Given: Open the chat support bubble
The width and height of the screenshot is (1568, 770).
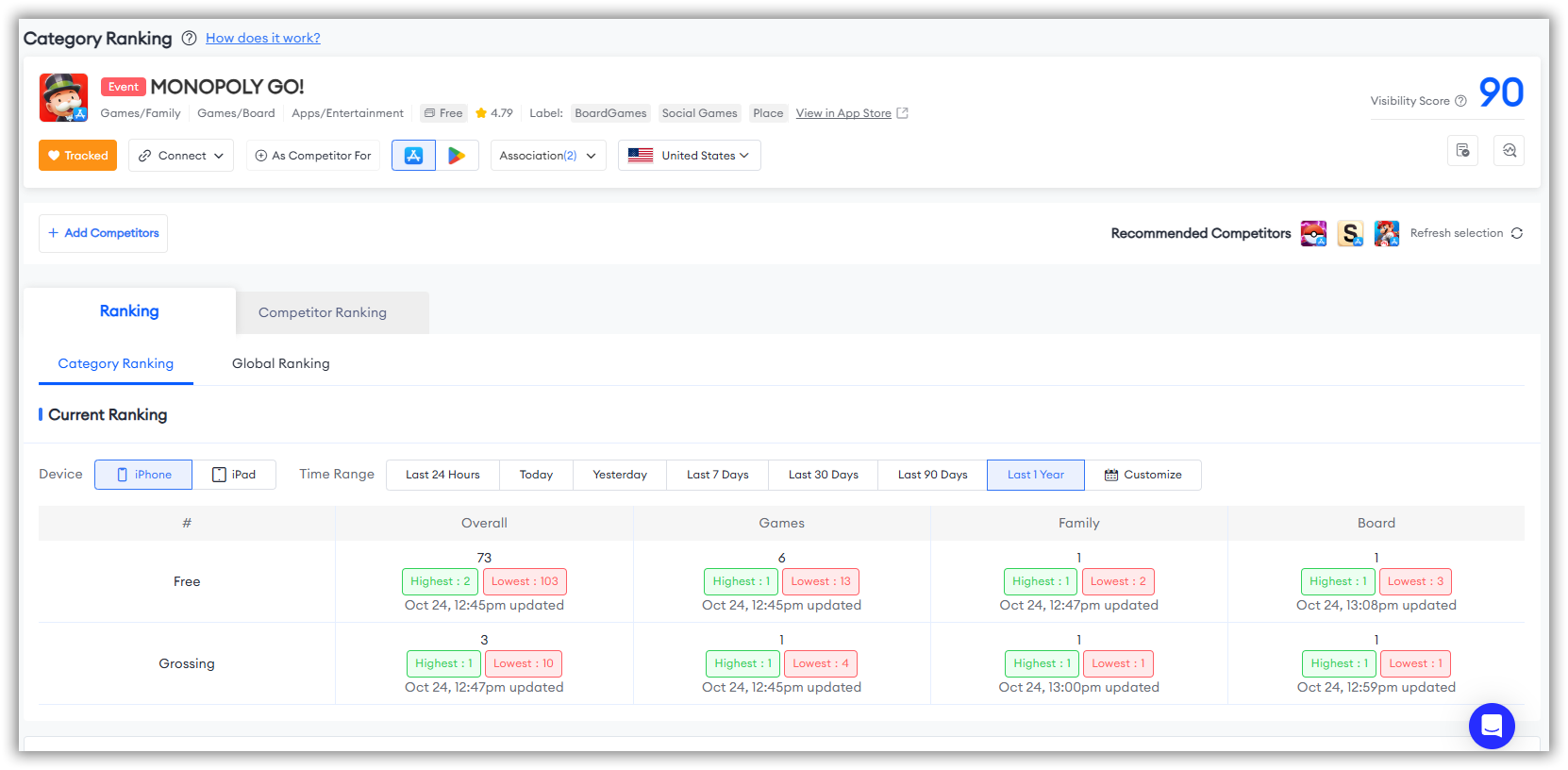Looking at the screenshot, I should pyautogui.click(x=1492, y=726).
